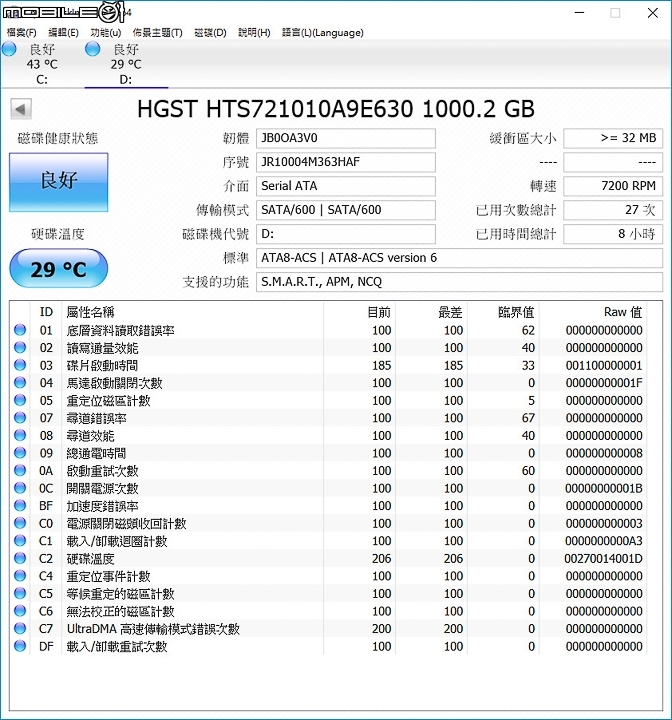Click status orb of attribute C7 row
Screen dimensions: 672x720
click(20, 628)
